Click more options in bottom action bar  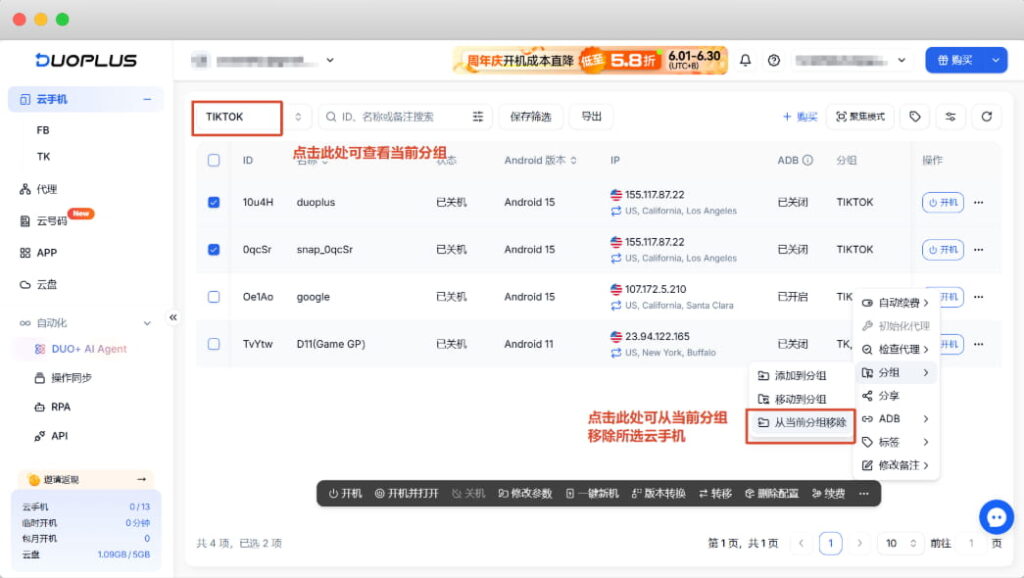click(x=864, y=494)
